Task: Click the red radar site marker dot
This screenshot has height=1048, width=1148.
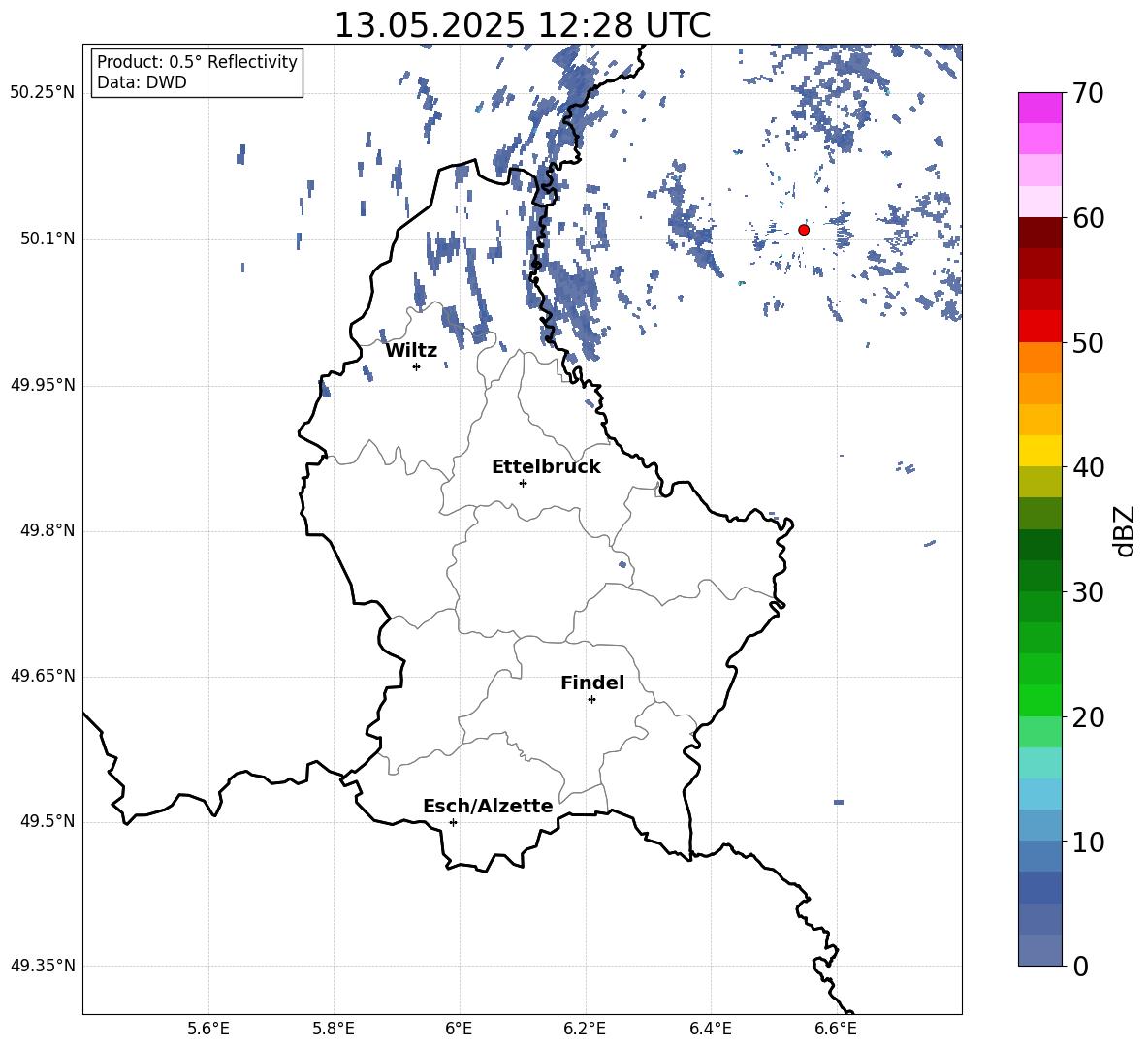Action: click(803, 230)
